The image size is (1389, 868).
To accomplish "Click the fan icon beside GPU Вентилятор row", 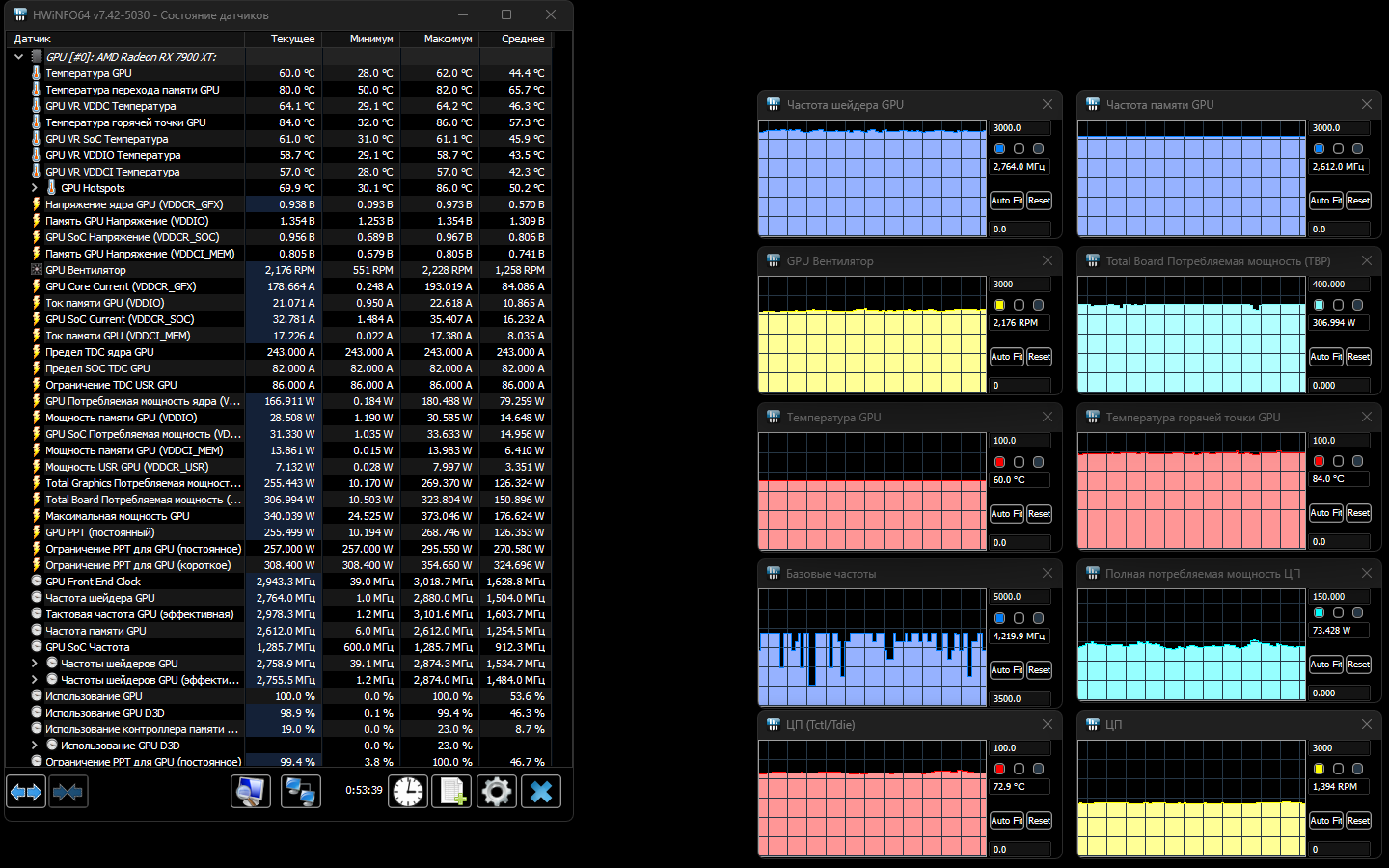I will (x=37, y=270).
